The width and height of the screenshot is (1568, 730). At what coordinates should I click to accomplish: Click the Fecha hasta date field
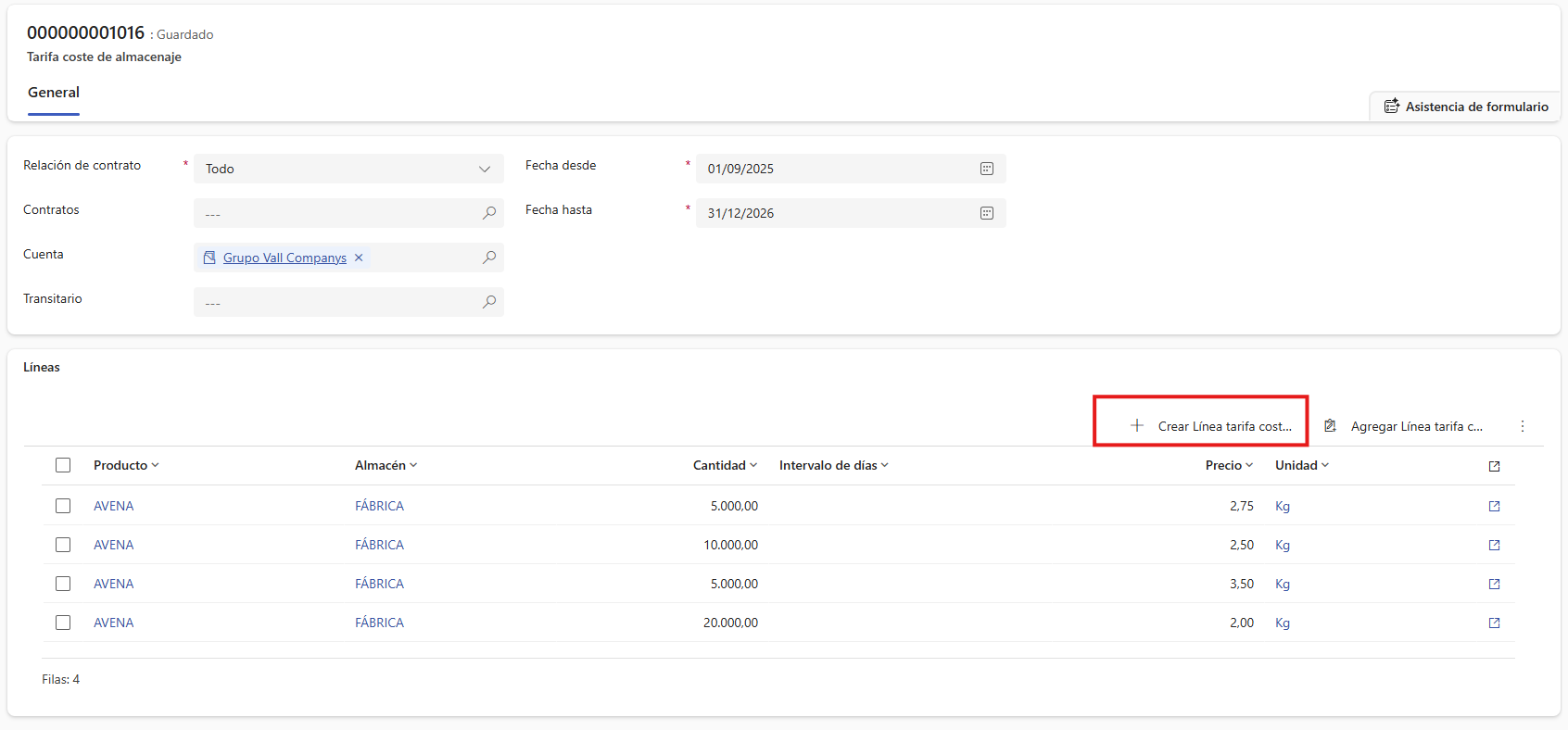coord(834,213)
